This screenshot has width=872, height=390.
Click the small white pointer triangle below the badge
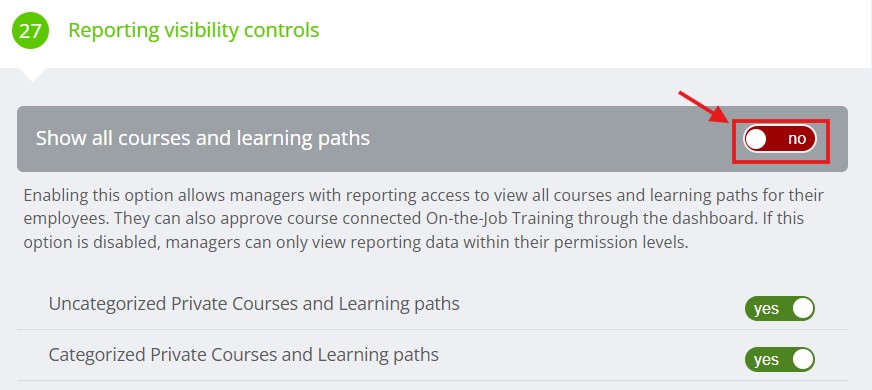click(x=32, y=75)
